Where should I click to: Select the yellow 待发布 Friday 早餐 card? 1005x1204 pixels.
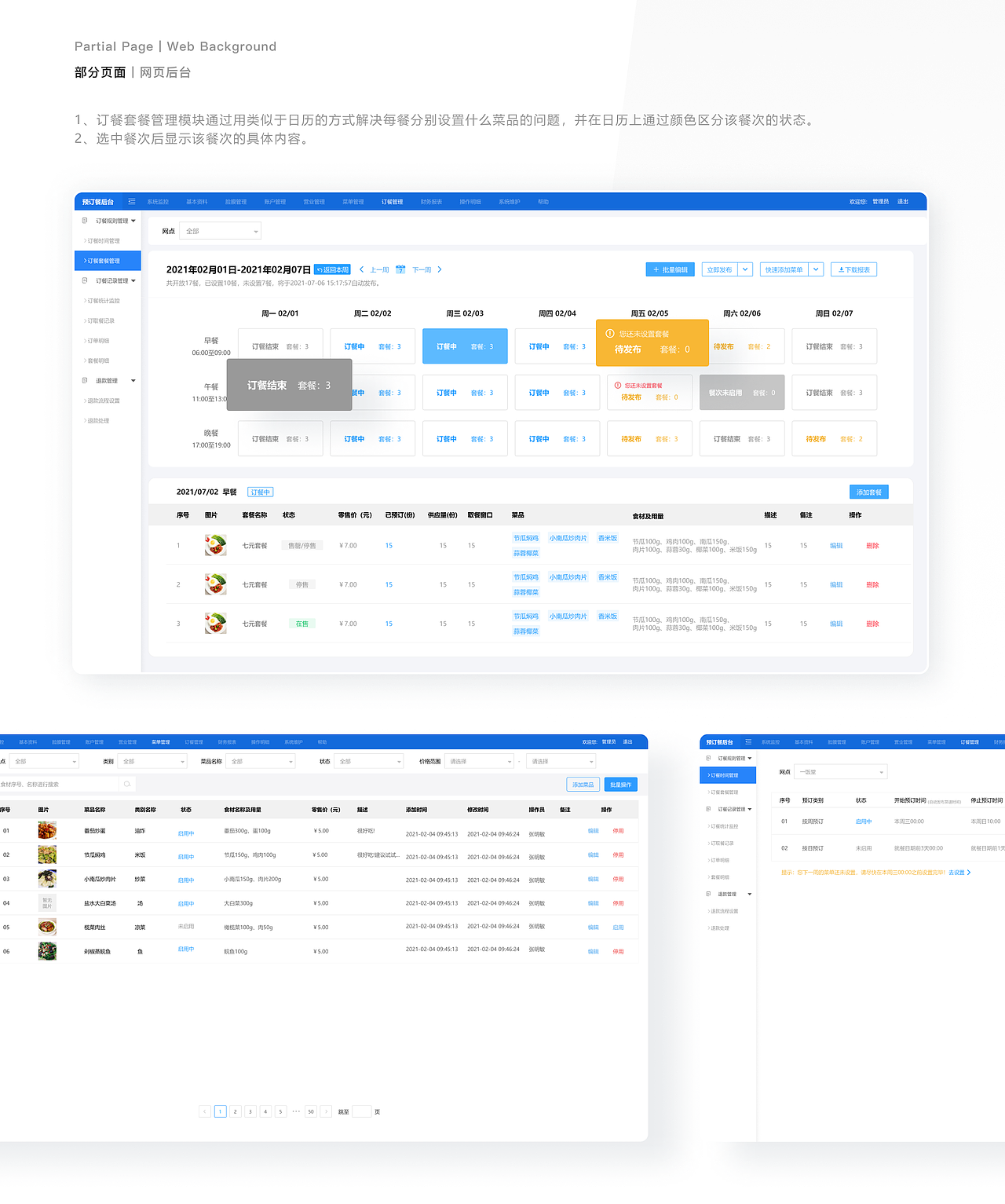coord(652,342)
